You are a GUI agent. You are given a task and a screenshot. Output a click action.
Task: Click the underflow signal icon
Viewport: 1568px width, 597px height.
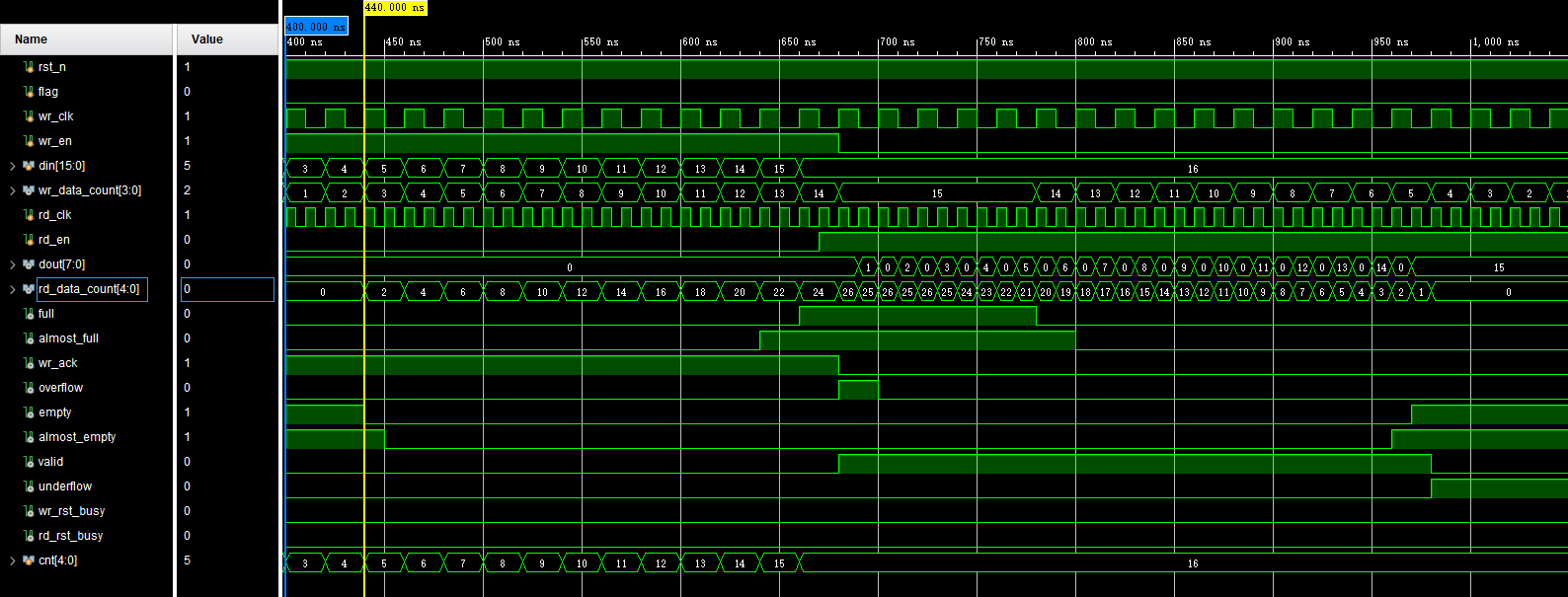(x=29, y=486)
